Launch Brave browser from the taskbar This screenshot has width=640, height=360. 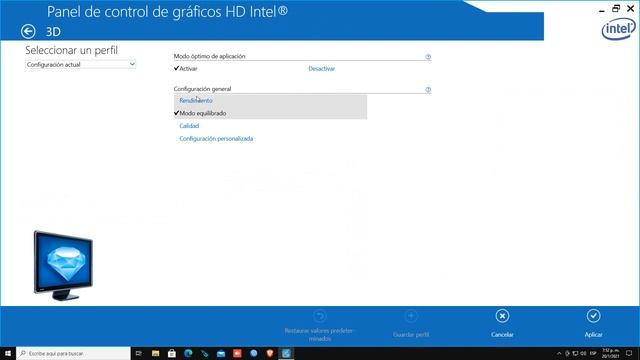point(270,353)
